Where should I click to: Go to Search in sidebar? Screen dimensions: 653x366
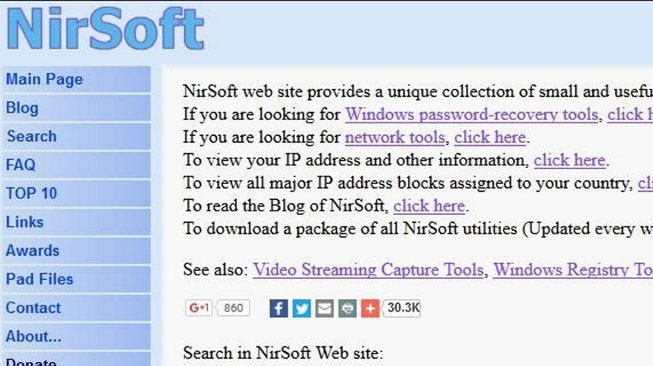[76, 136]
